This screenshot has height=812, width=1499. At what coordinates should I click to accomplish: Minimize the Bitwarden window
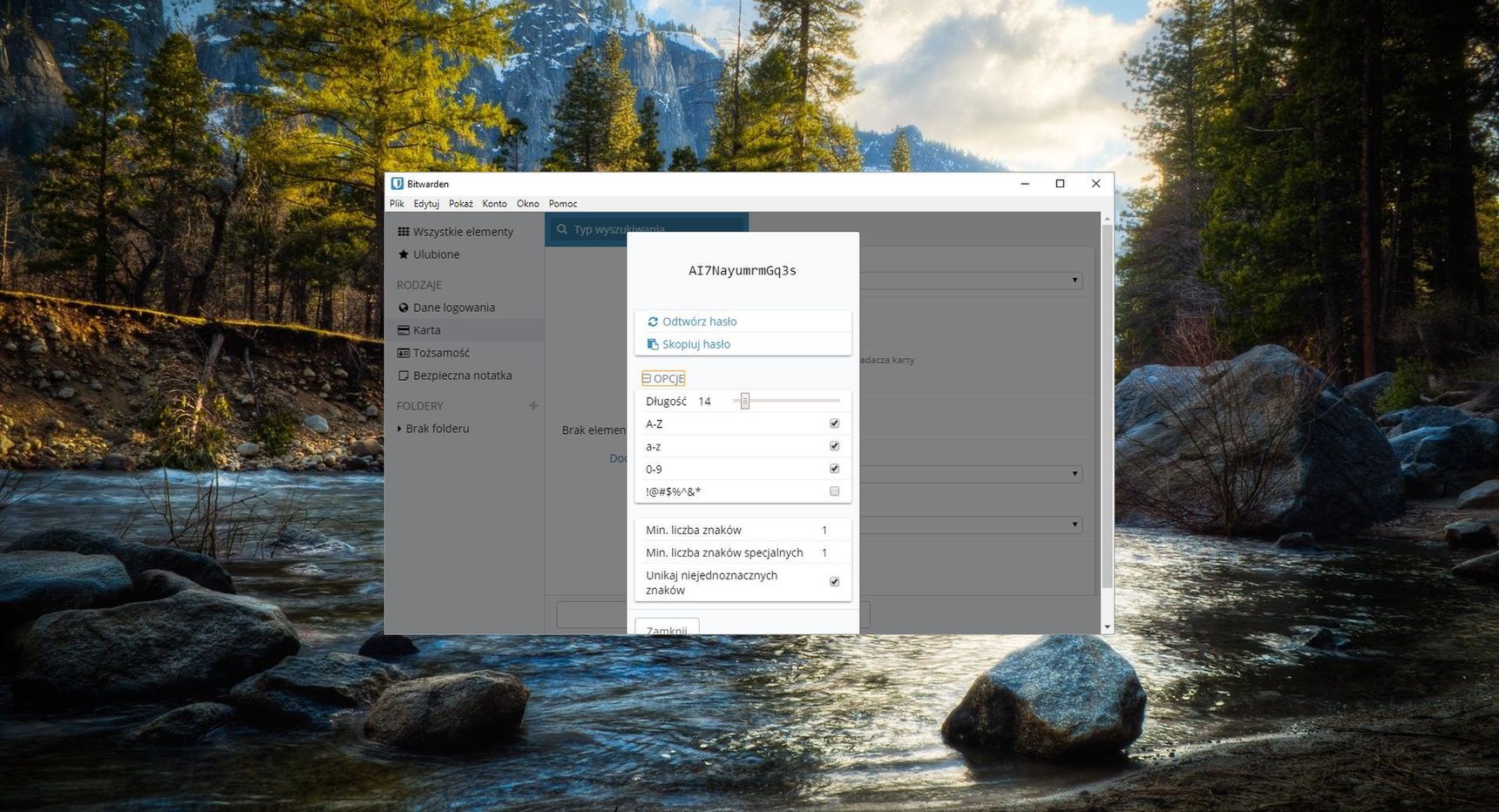1025,184
